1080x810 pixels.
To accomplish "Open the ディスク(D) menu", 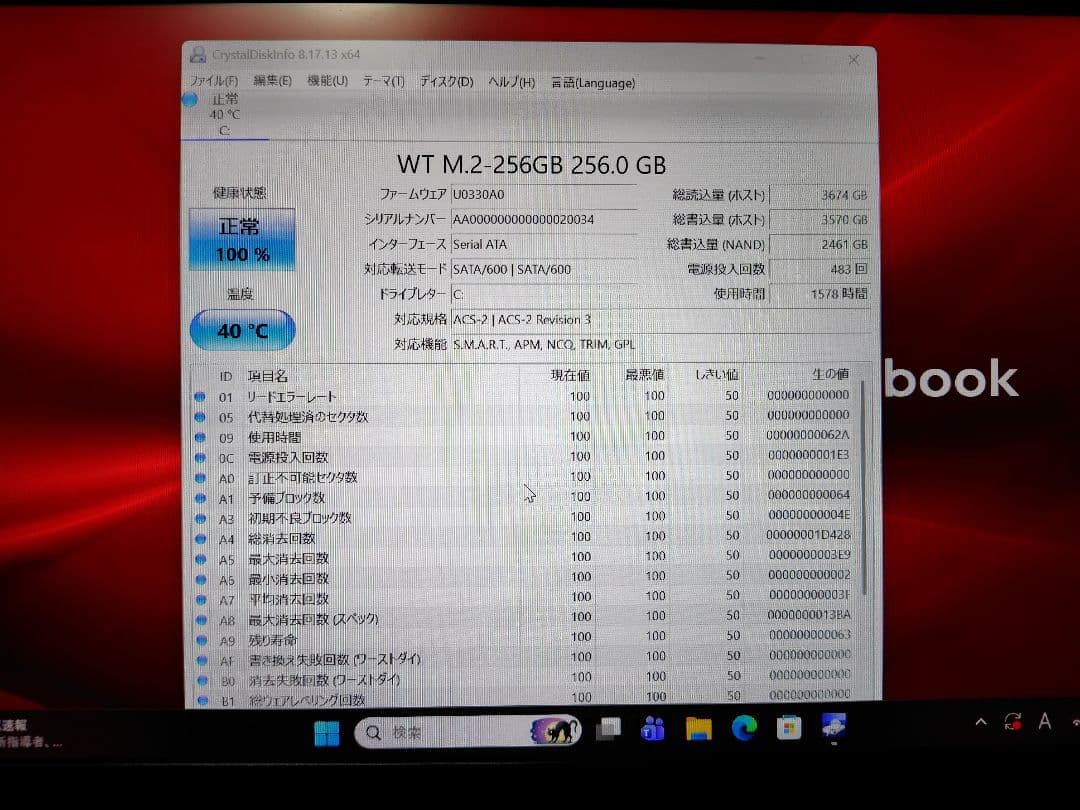I will point(446,82).
